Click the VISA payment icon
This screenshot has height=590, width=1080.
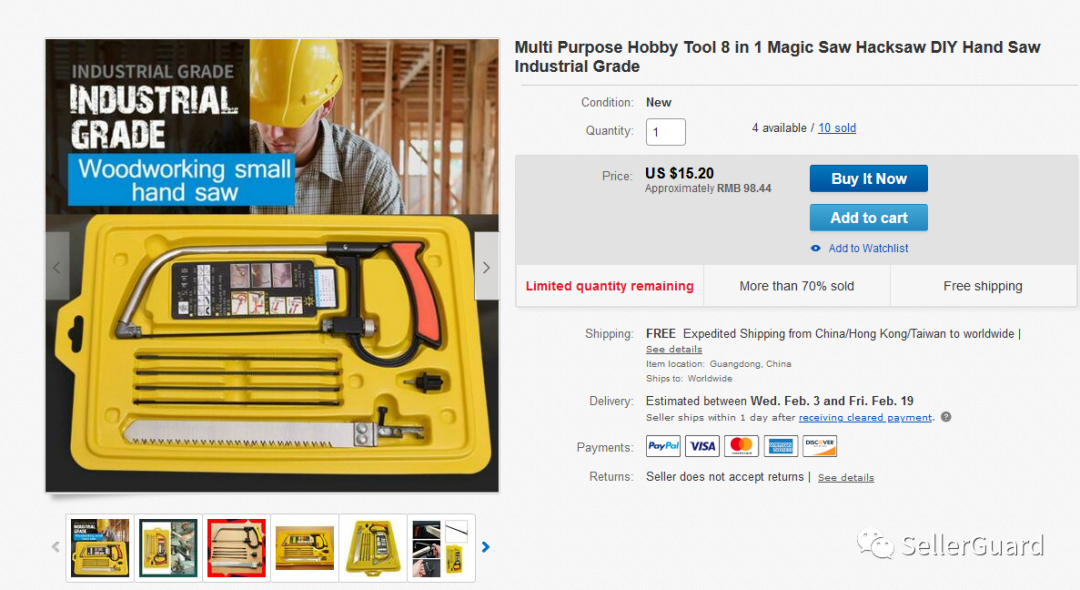pyautogui.click(x=703, y=446)
